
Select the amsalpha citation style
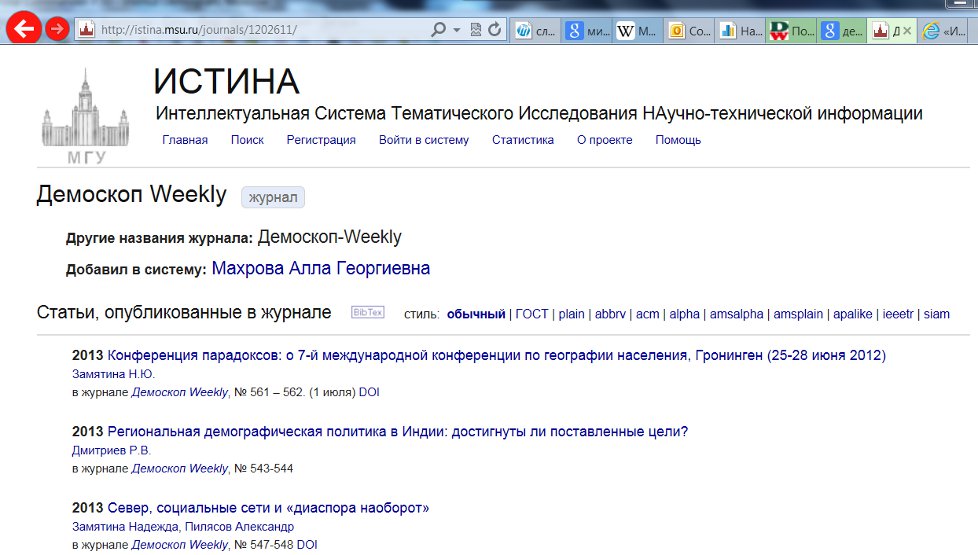[x=737, y=314]
